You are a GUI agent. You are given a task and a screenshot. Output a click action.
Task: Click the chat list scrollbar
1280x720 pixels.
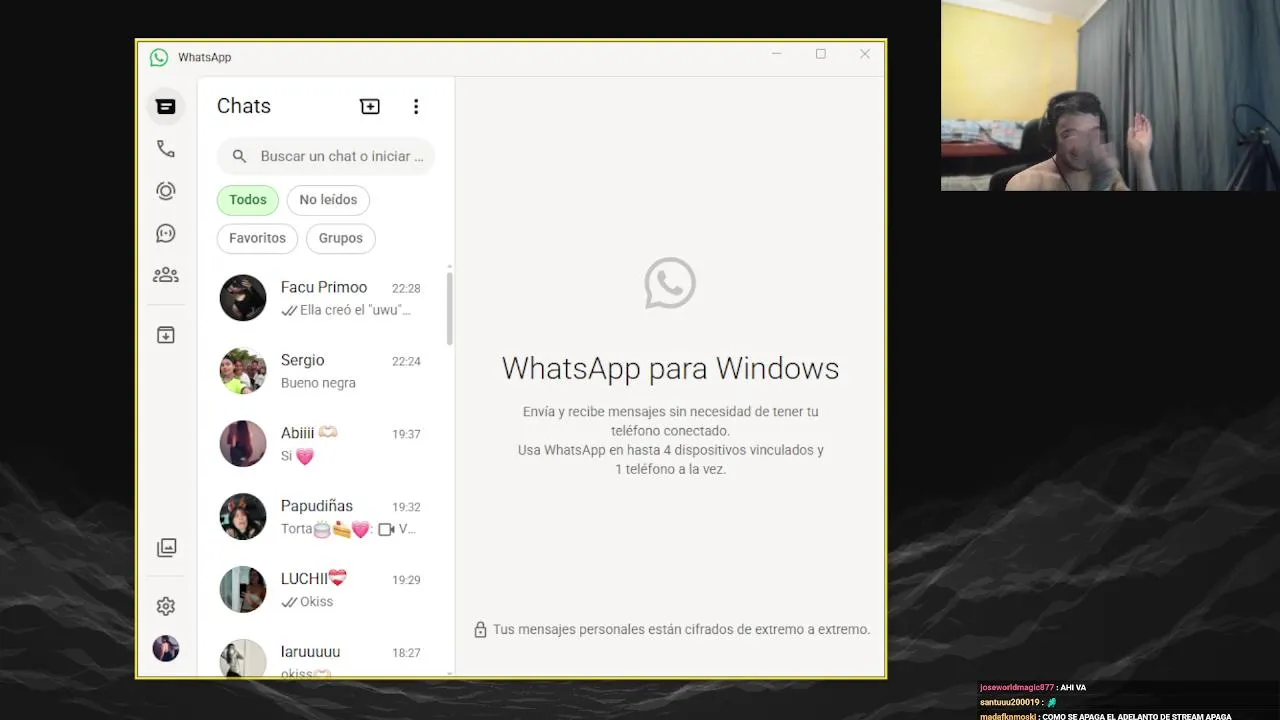coord(450,308)
